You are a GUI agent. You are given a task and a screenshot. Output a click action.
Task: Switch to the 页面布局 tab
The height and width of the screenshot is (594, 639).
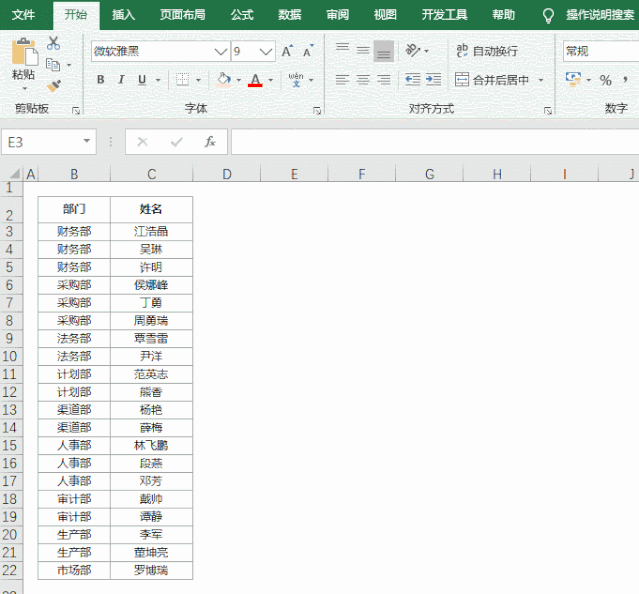(x=183, y=15)
